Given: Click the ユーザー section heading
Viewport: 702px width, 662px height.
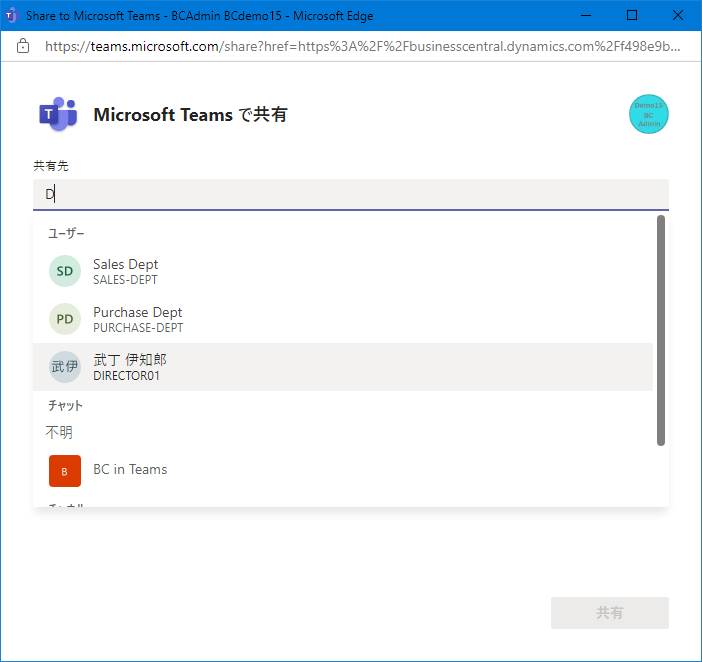Looking at the screenshot, I should point(66,234).
